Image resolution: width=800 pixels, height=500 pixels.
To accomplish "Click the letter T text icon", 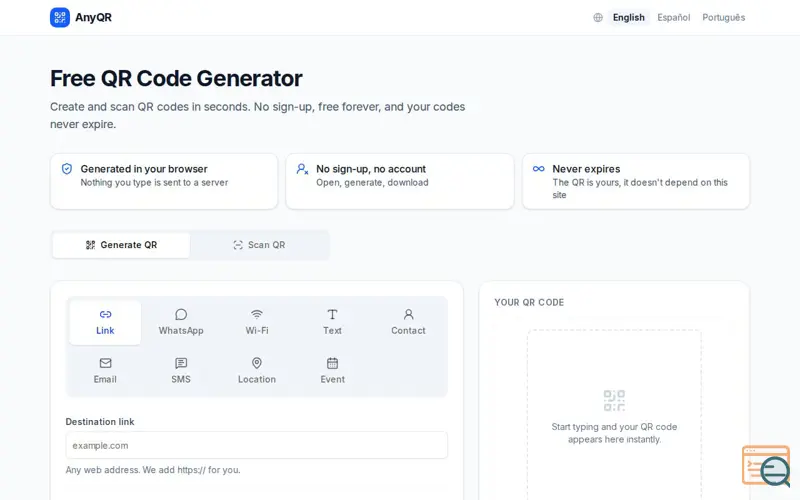I will tap(332, 314).
